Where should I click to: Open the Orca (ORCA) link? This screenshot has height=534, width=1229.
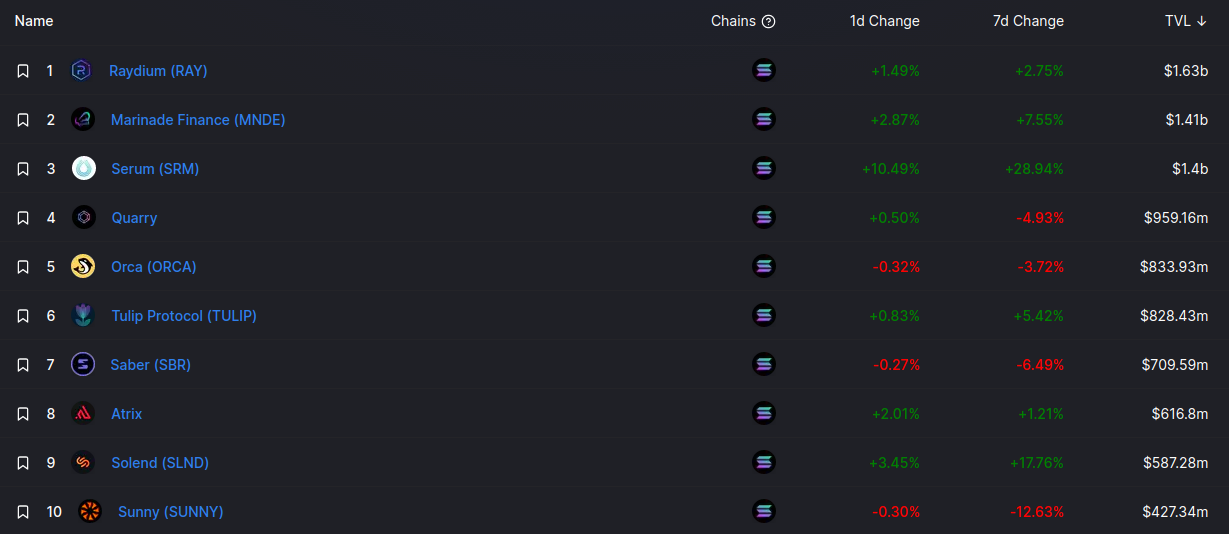tap(154, 267)
